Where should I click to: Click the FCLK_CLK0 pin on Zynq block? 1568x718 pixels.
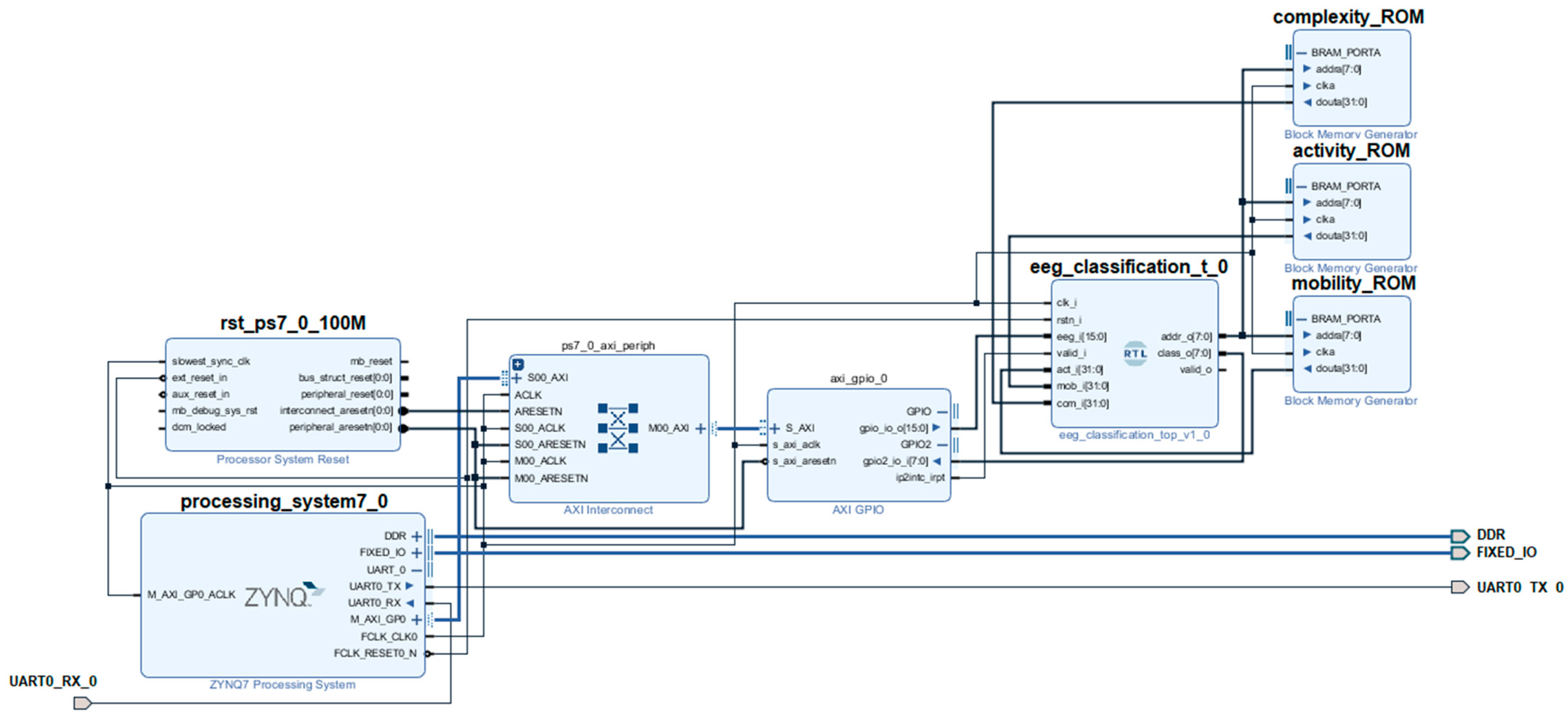tap(389, 637)
